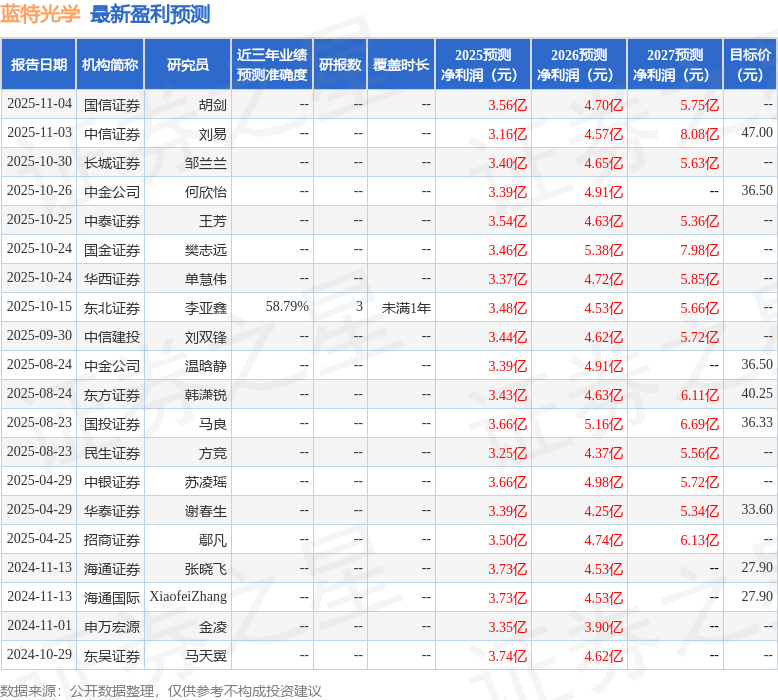The image size is (778, 700).
Task: Click researcher name 邹兰兰
Action: click(206, 163)
